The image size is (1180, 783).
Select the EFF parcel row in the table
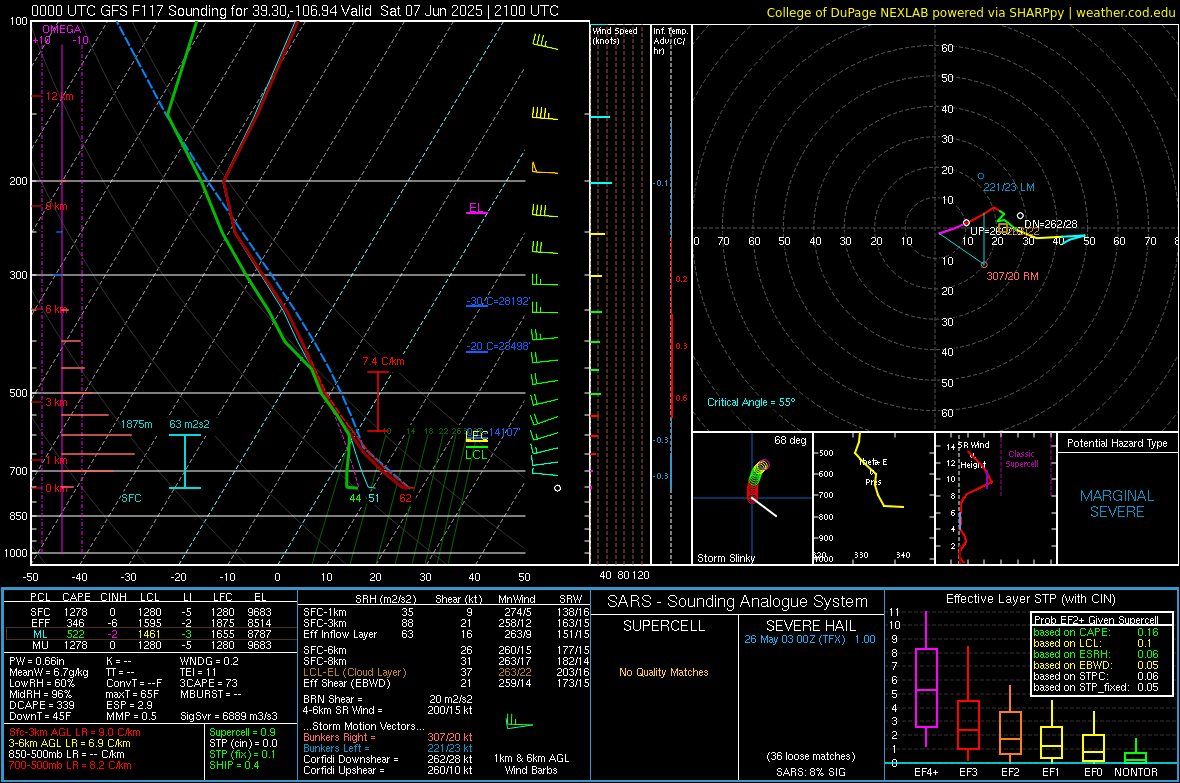point(151,623)
